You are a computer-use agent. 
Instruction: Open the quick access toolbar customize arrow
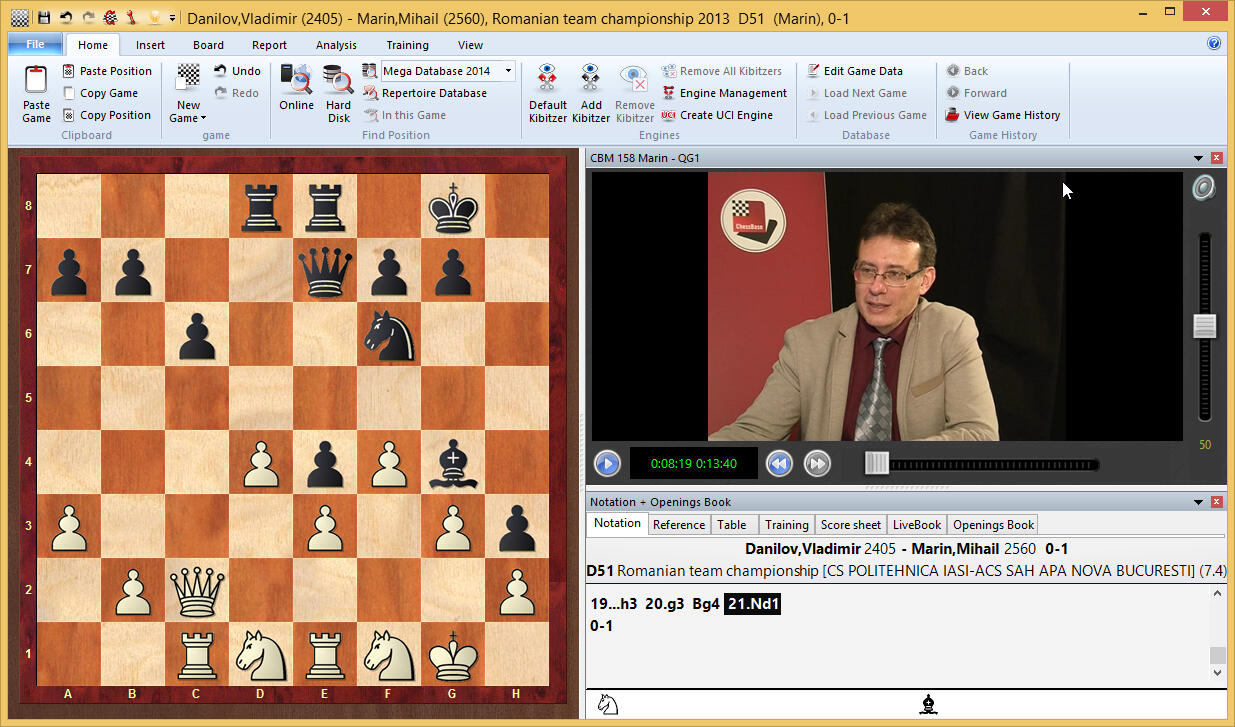(173, 18)
